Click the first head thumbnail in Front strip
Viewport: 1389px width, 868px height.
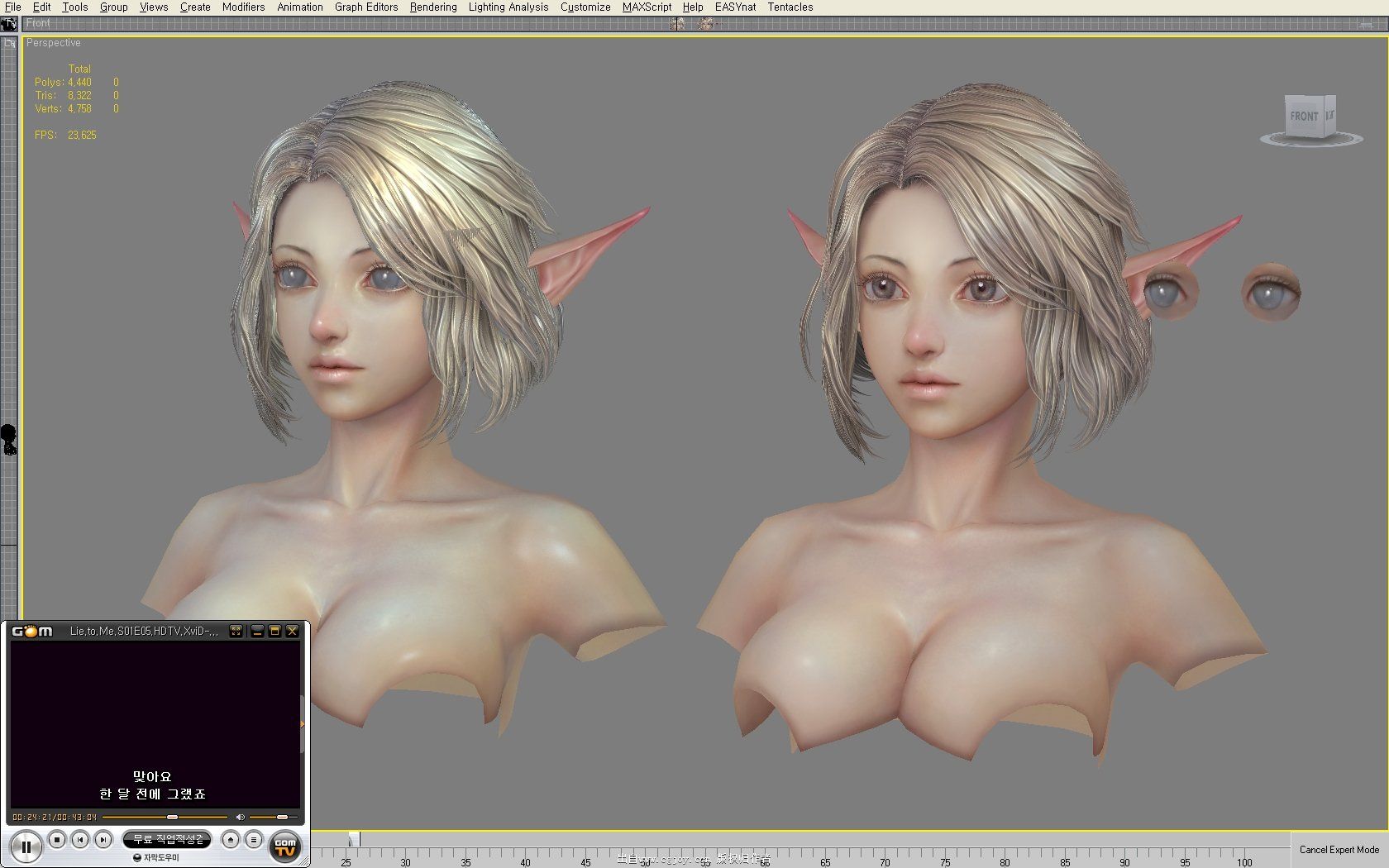677,24
